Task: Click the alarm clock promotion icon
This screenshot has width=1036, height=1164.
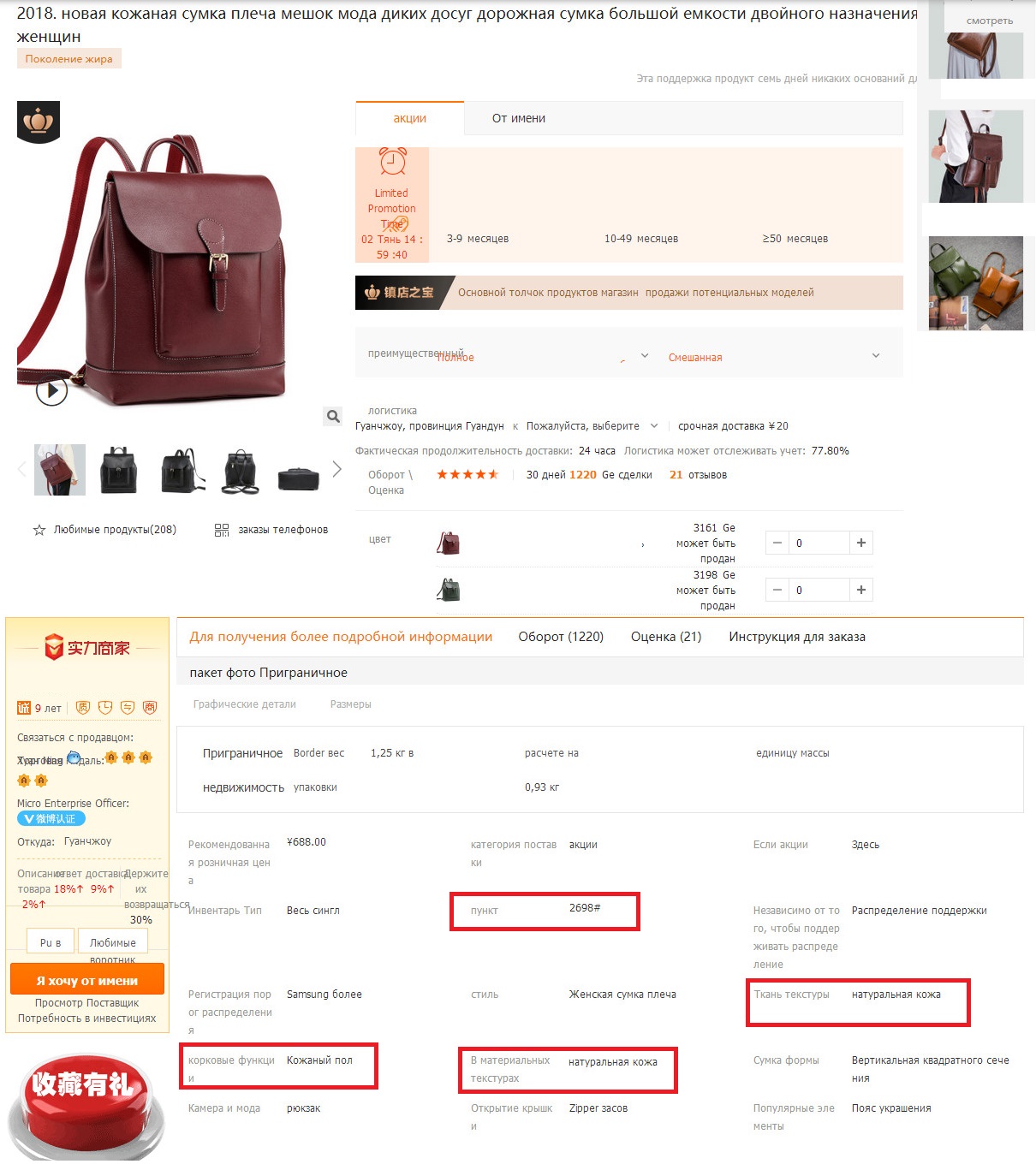Action: [x=392, y=162]
